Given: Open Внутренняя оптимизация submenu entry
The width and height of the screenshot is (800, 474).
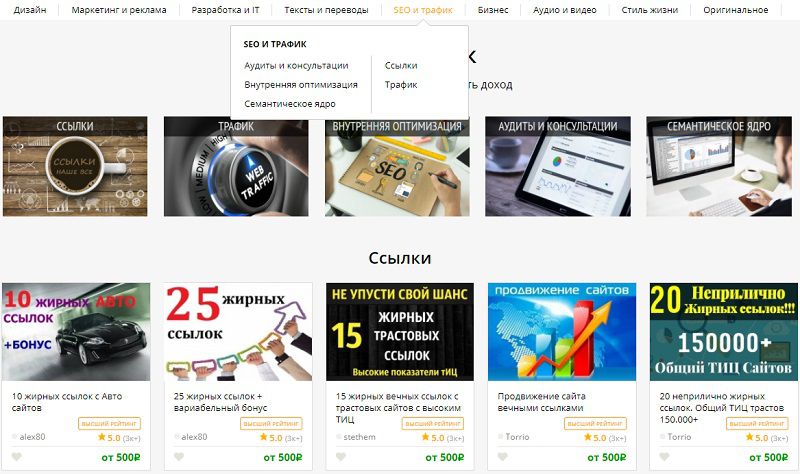Looking at the screenshot, I should click(x=301, y=85).
